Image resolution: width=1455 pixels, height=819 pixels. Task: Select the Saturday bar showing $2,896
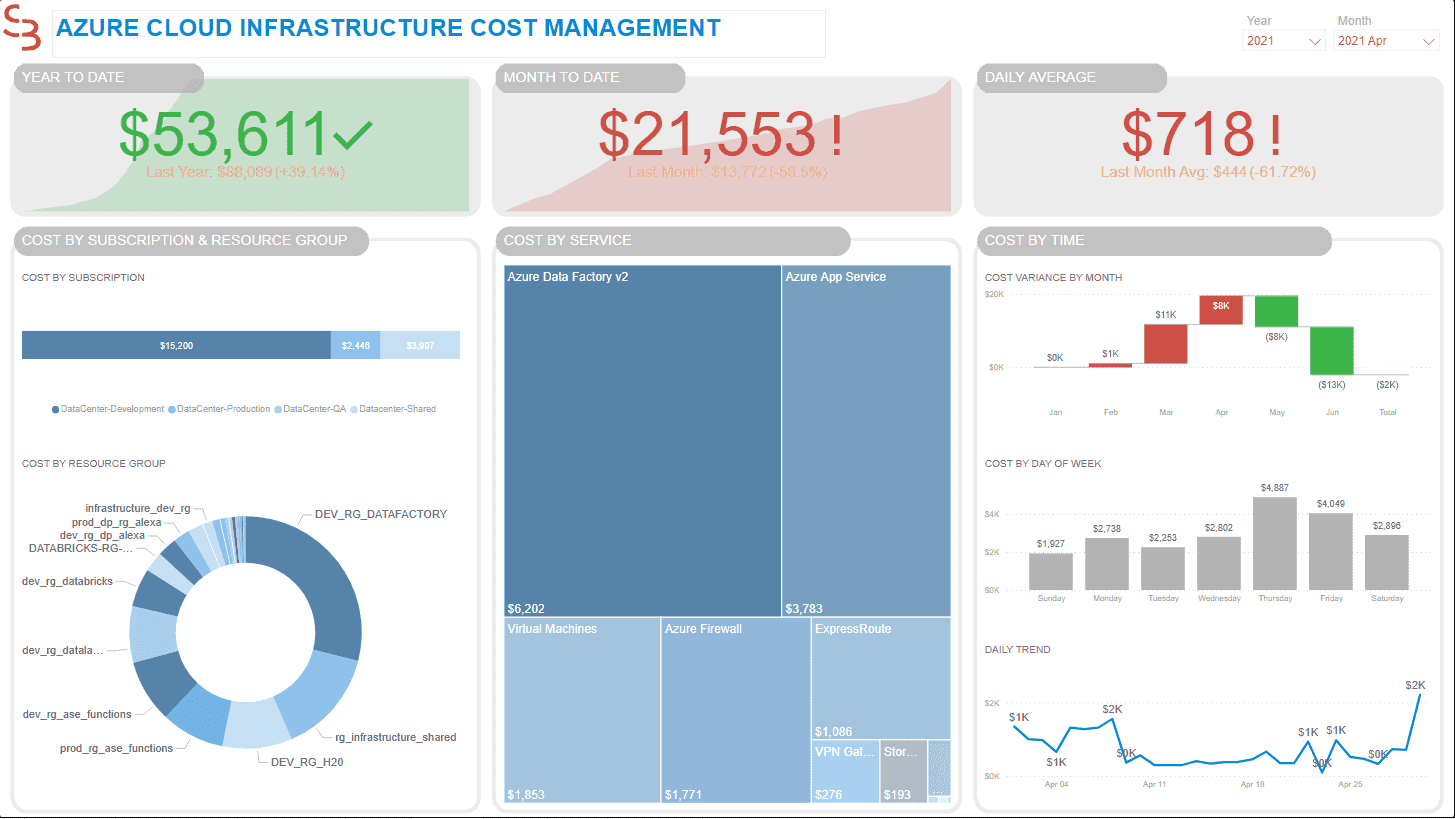tap(1386, 562)
